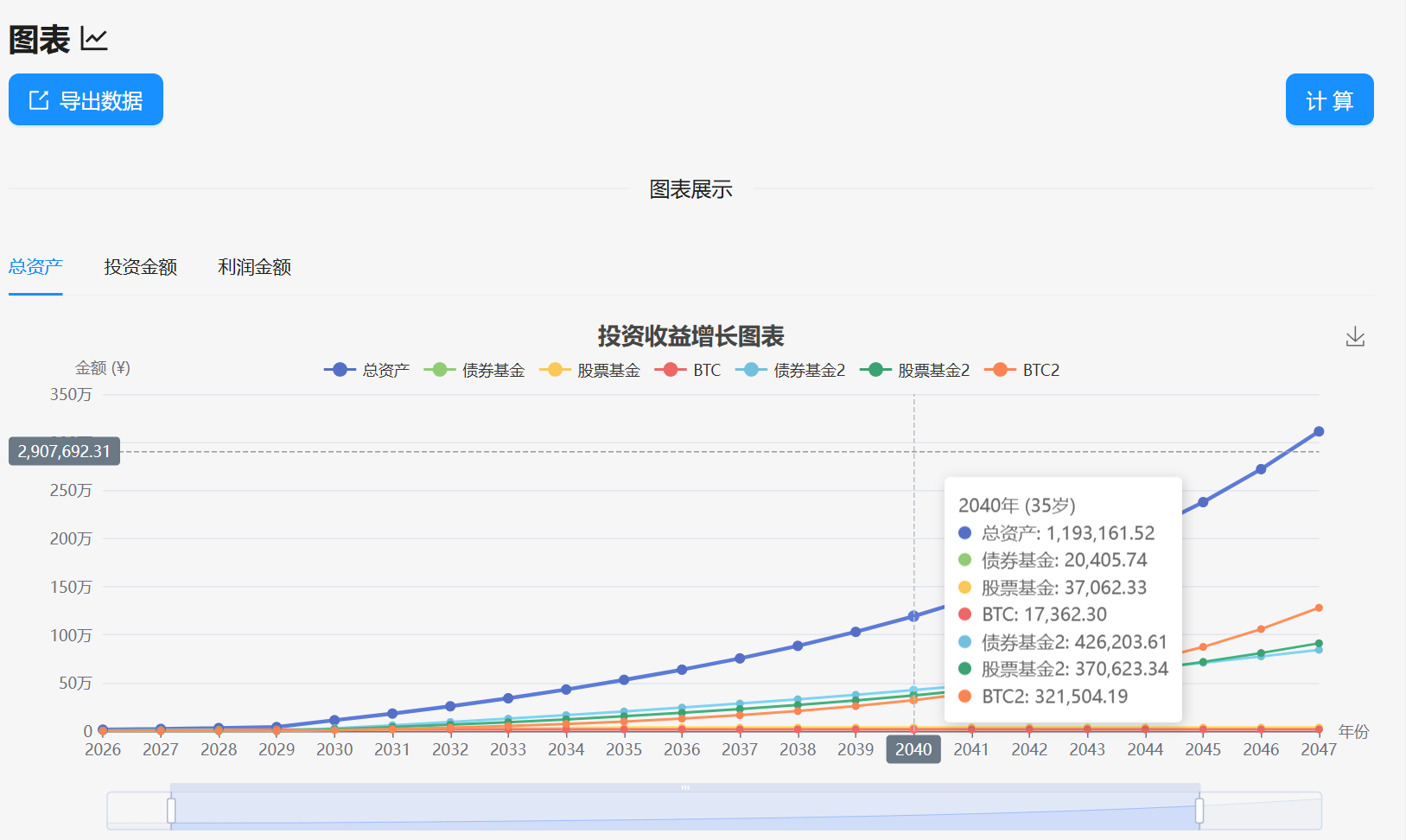
Task: Download the chart as image icon
Action: (x=1355, y=336)
